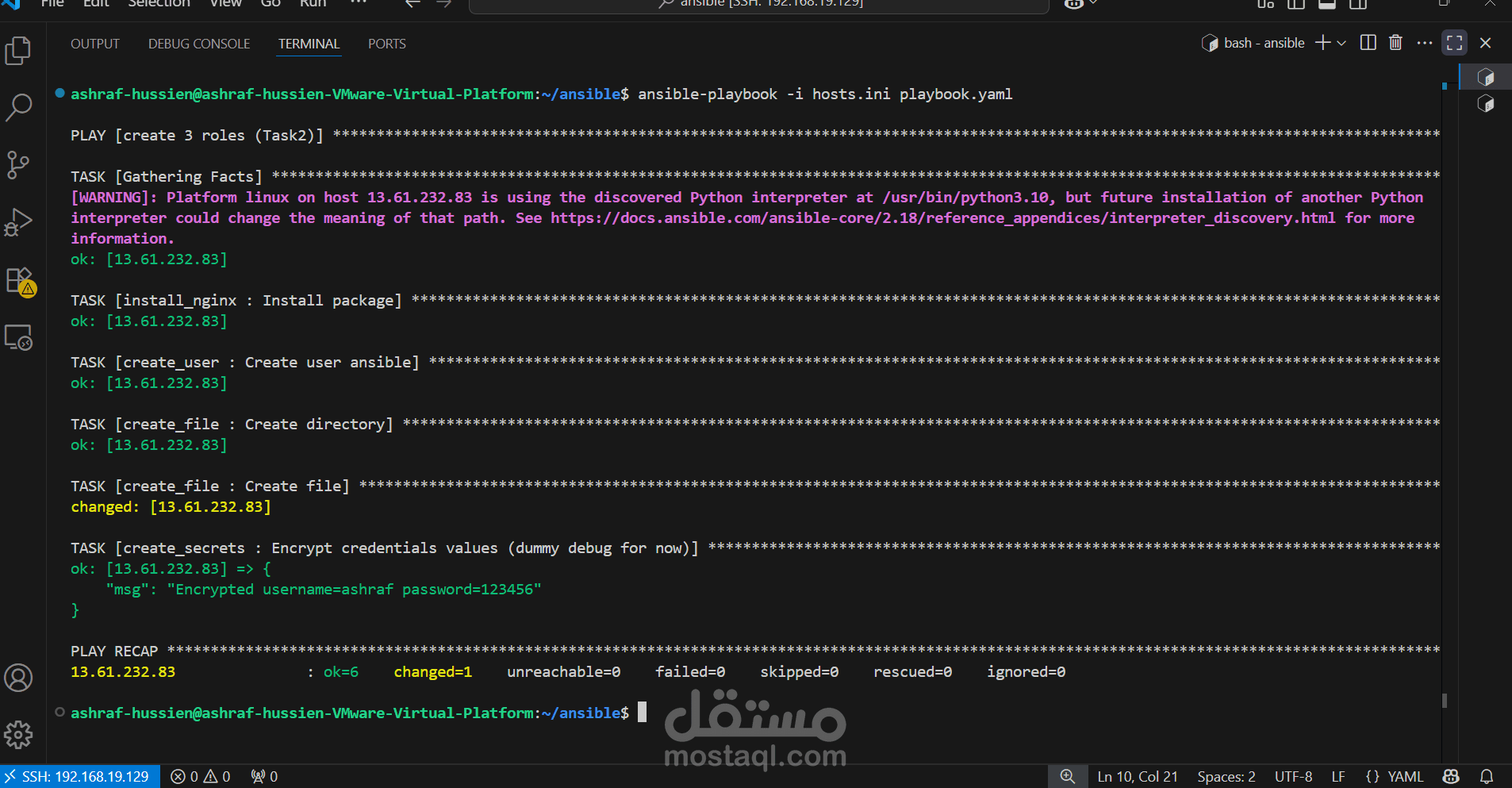Open the Remote Explorer

coord(18,337)
